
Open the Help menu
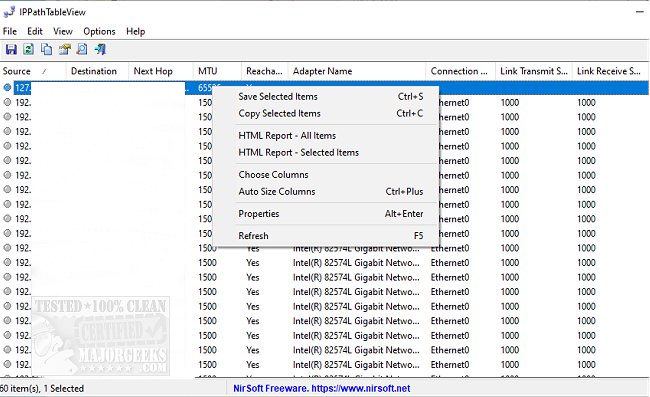click(136, 31)
